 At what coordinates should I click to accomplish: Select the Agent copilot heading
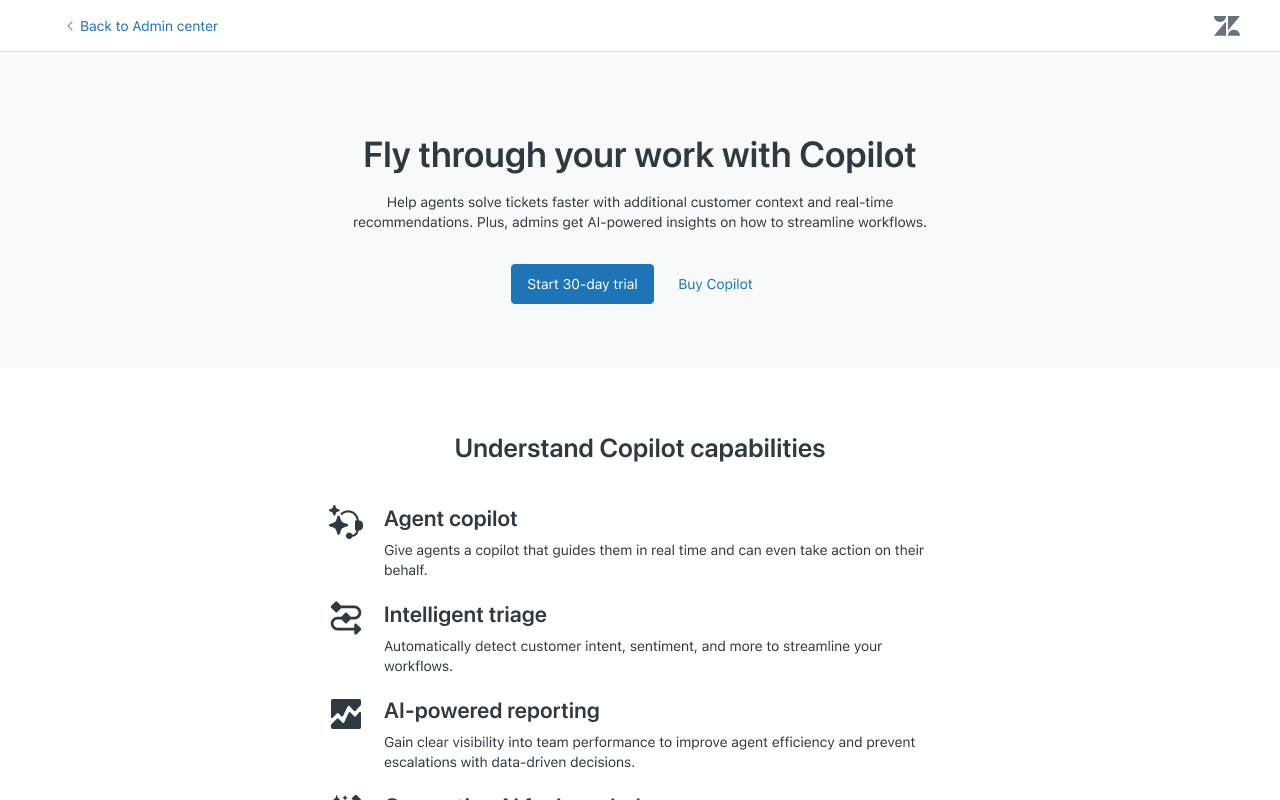click(451, 519)
